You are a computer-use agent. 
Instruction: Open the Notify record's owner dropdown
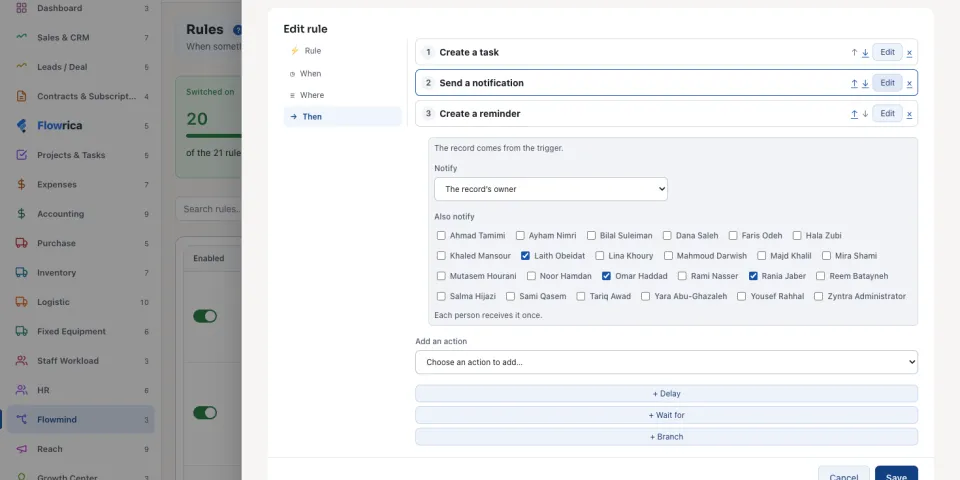pyautogui.click(x=550, y=189)
